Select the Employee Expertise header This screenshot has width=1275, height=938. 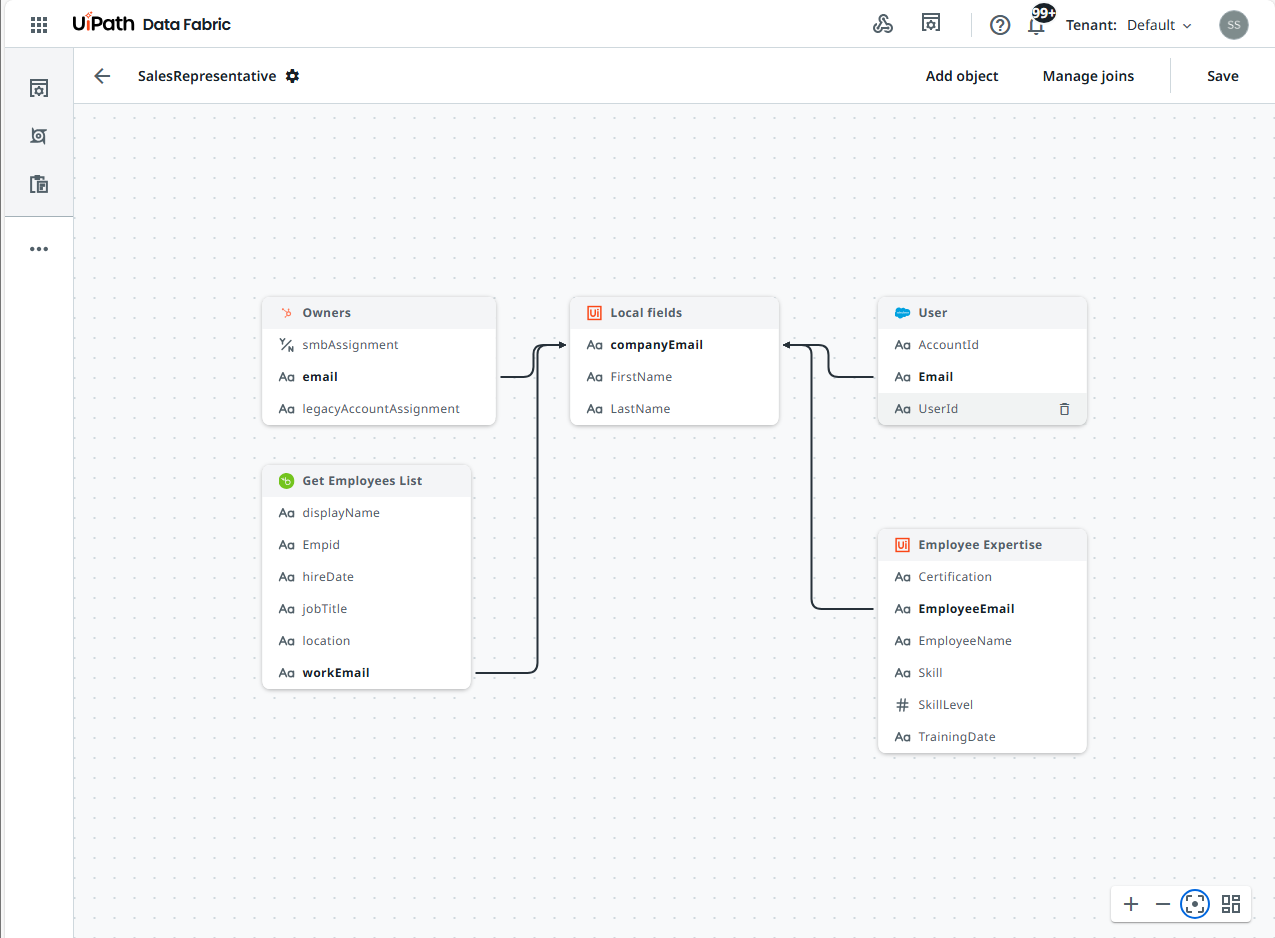click(x=982, y=545)
